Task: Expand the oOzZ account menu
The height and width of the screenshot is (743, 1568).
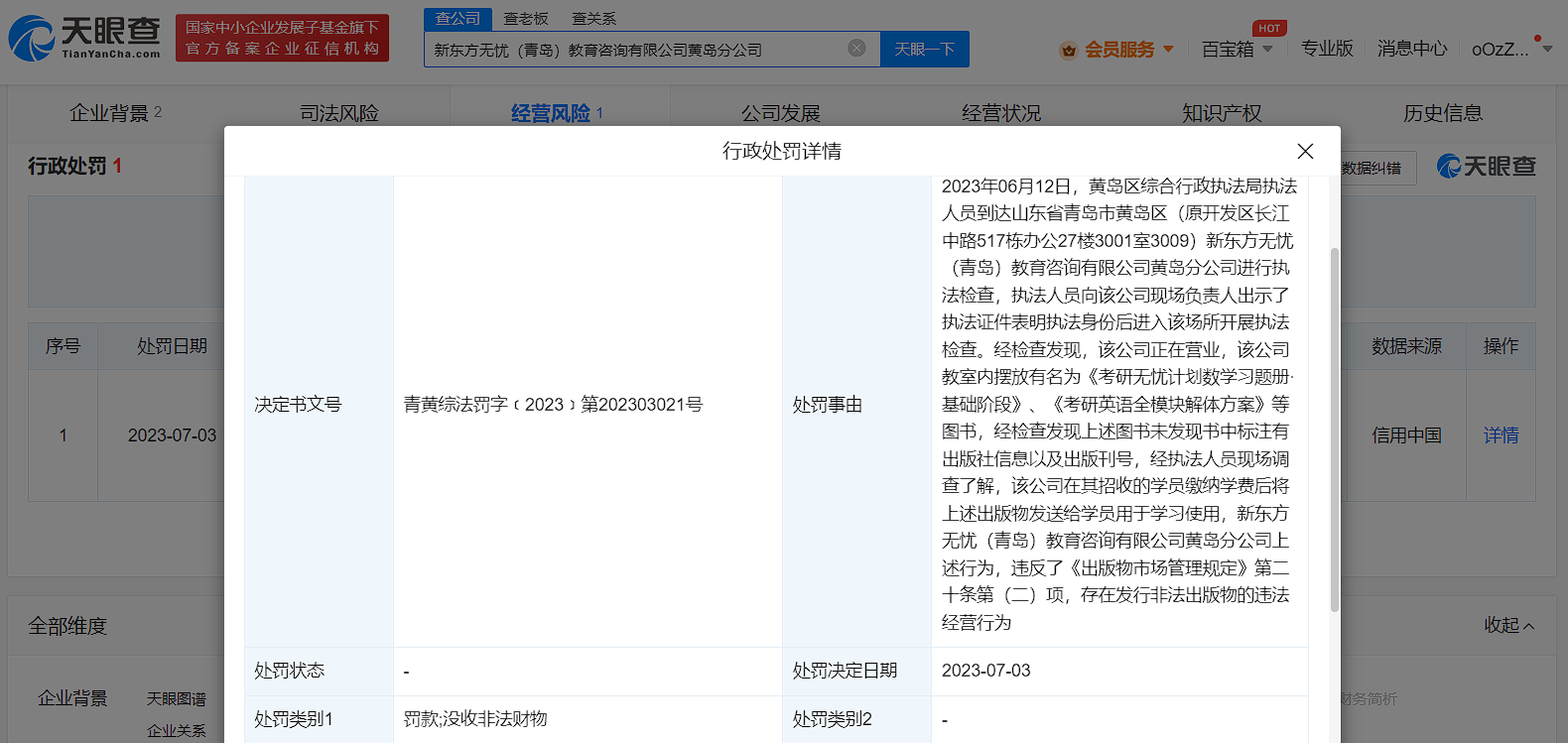Action: click(1511, 49)
